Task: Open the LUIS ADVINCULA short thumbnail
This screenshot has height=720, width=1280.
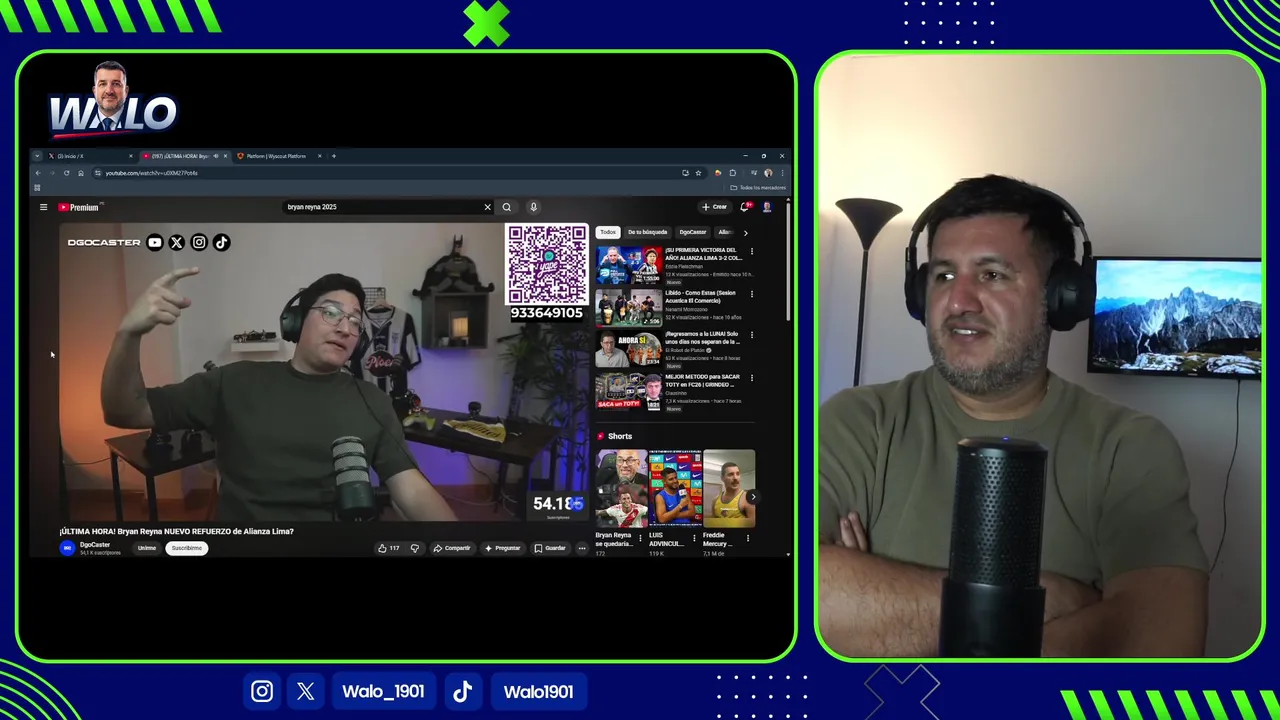Action: [675, 488]
